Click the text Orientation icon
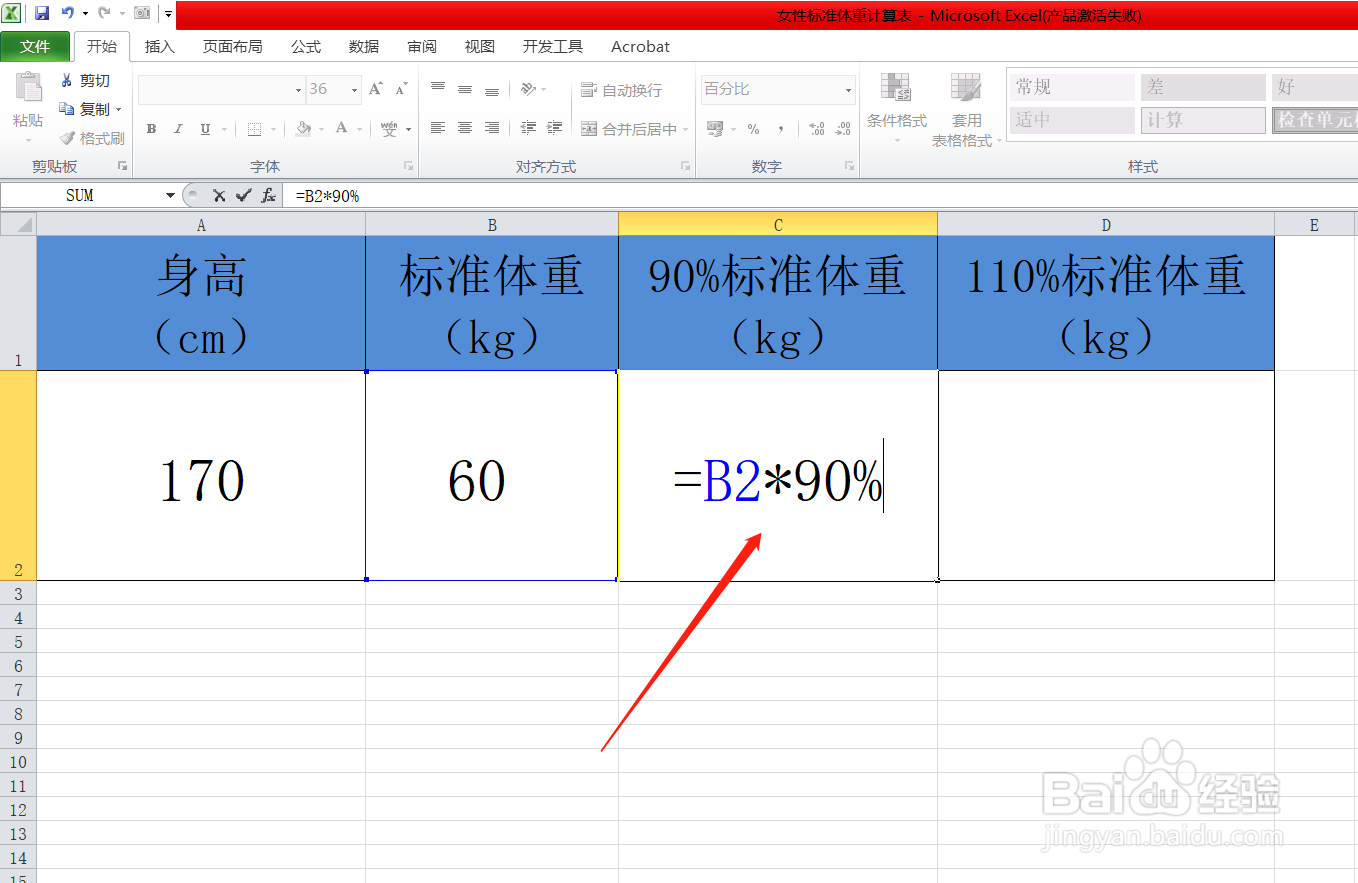The width and height of the screenshot is (1358, 883). (528, 89)
